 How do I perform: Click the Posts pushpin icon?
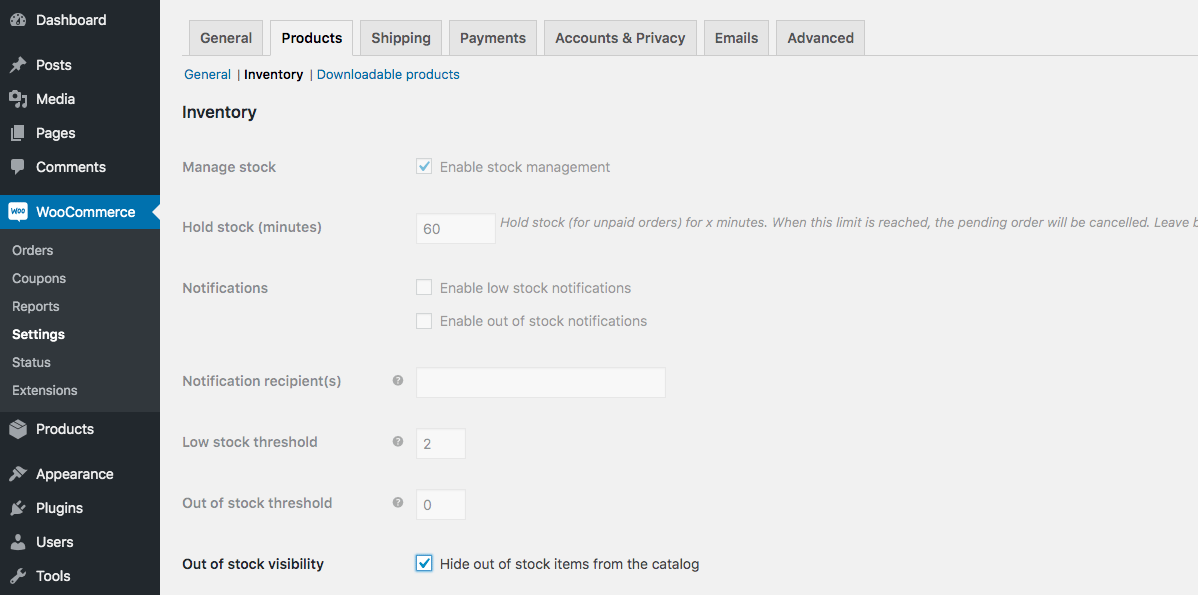coord(18,65)
